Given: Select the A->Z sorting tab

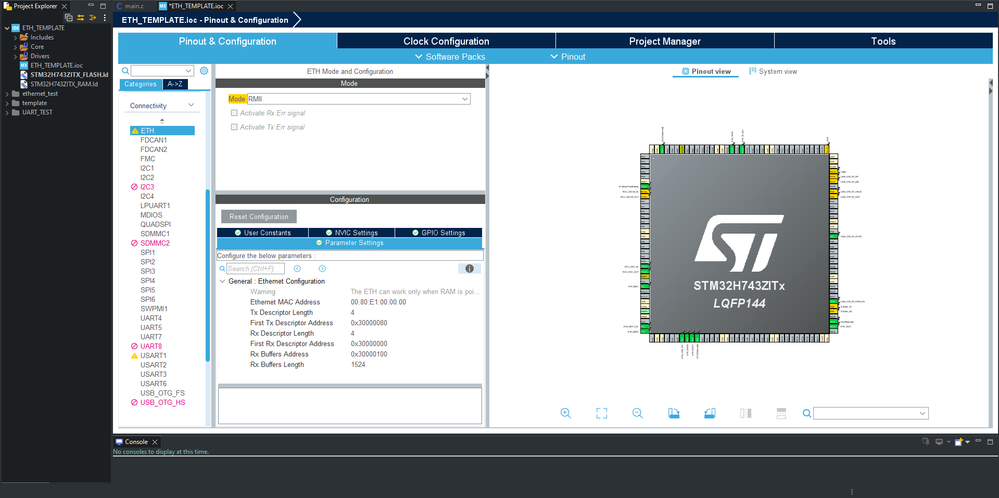Looking at the screenshot, I should tap(175, 84).
